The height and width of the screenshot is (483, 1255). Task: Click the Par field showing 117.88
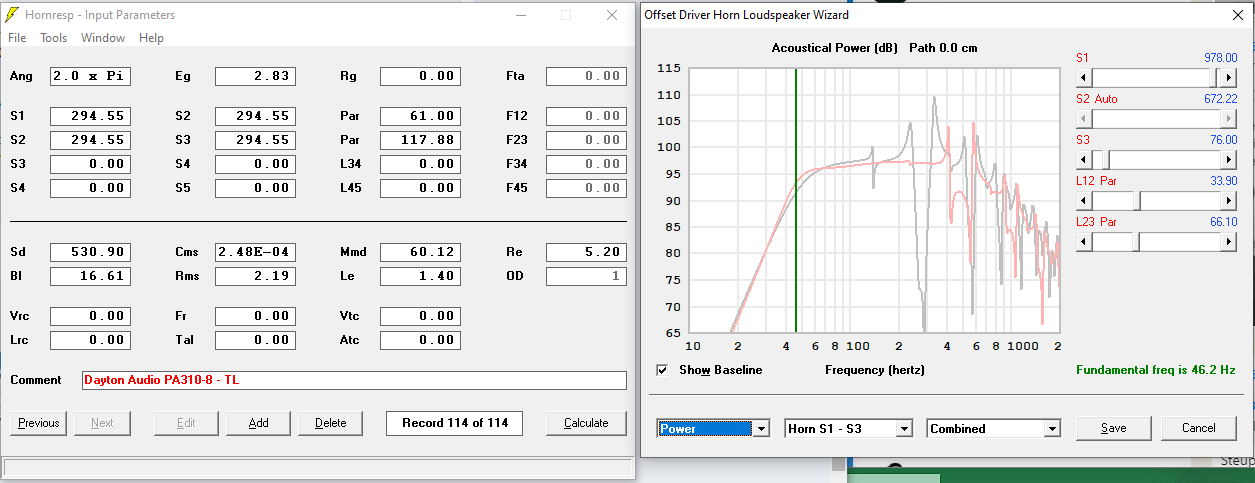click(420, 140)
